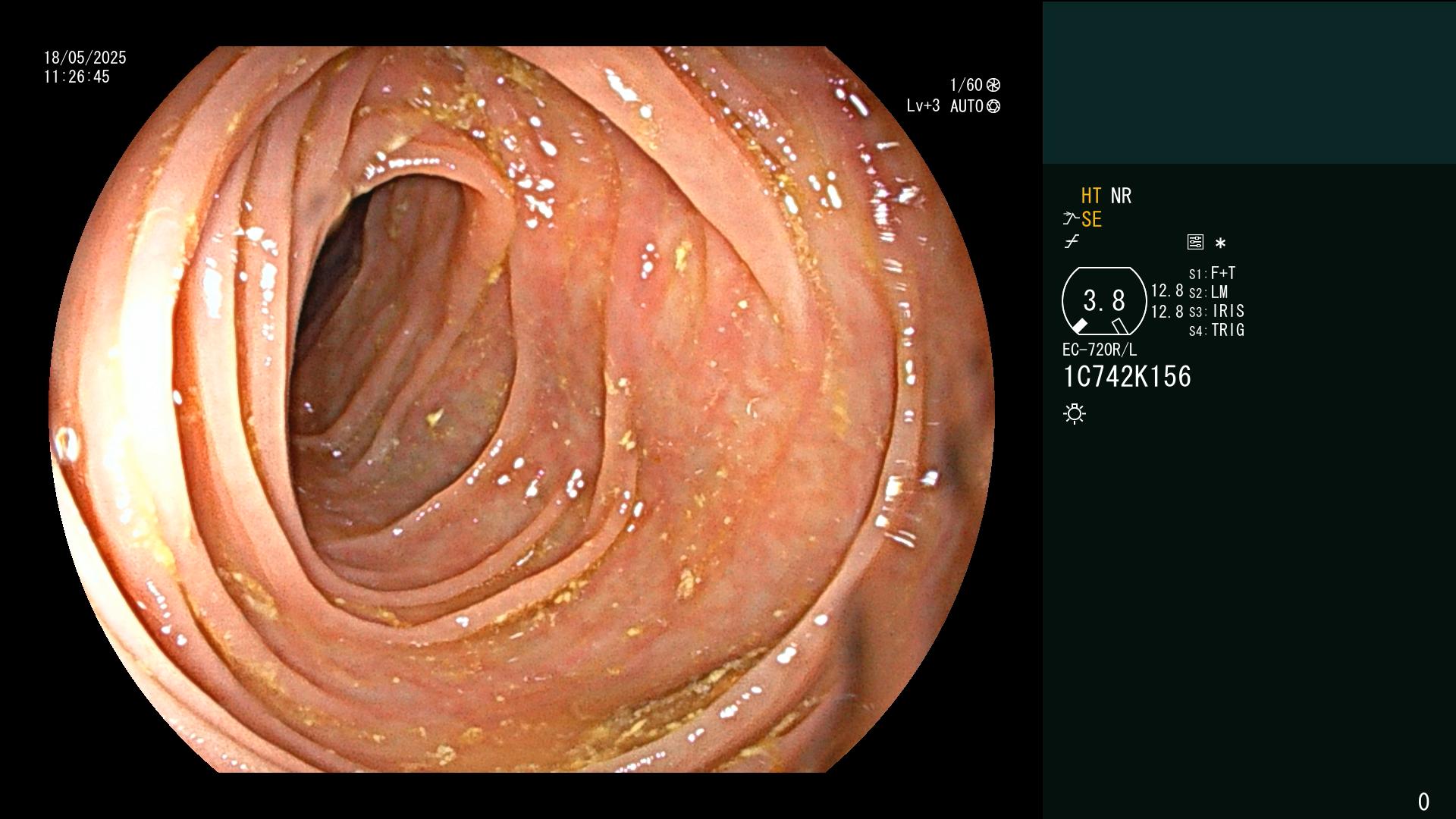Image resolution: width=1456 pixels, height=819 pixels.
Task: Click the empty teal panel above HT NR
Action: (x=1249, y=82)
